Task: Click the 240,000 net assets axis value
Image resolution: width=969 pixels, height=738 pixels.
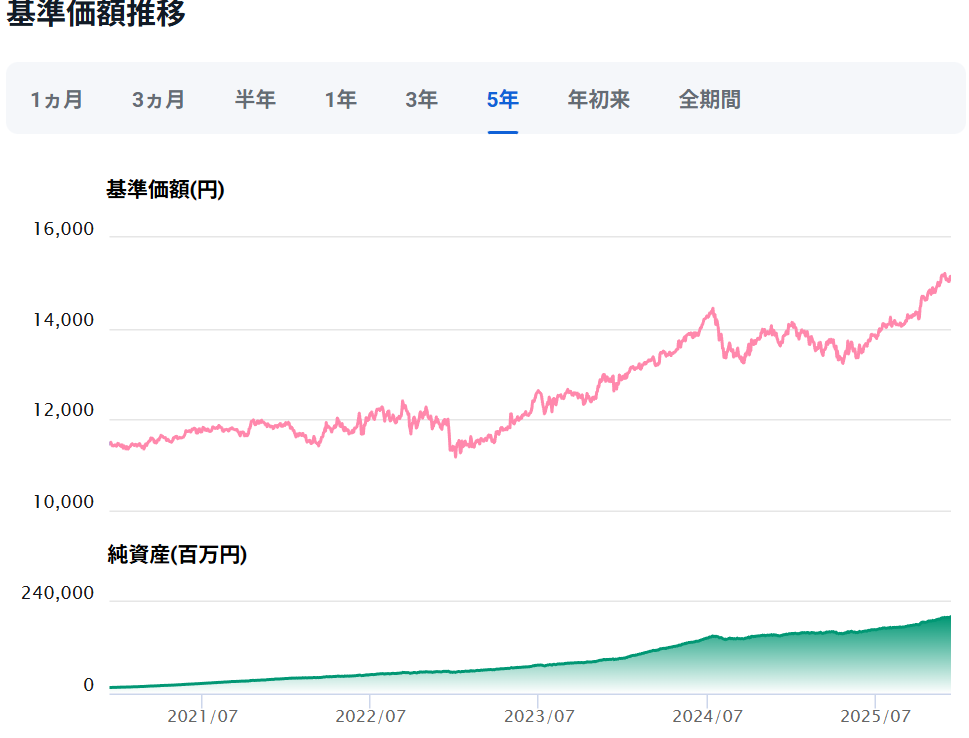Action: (58, 594)
